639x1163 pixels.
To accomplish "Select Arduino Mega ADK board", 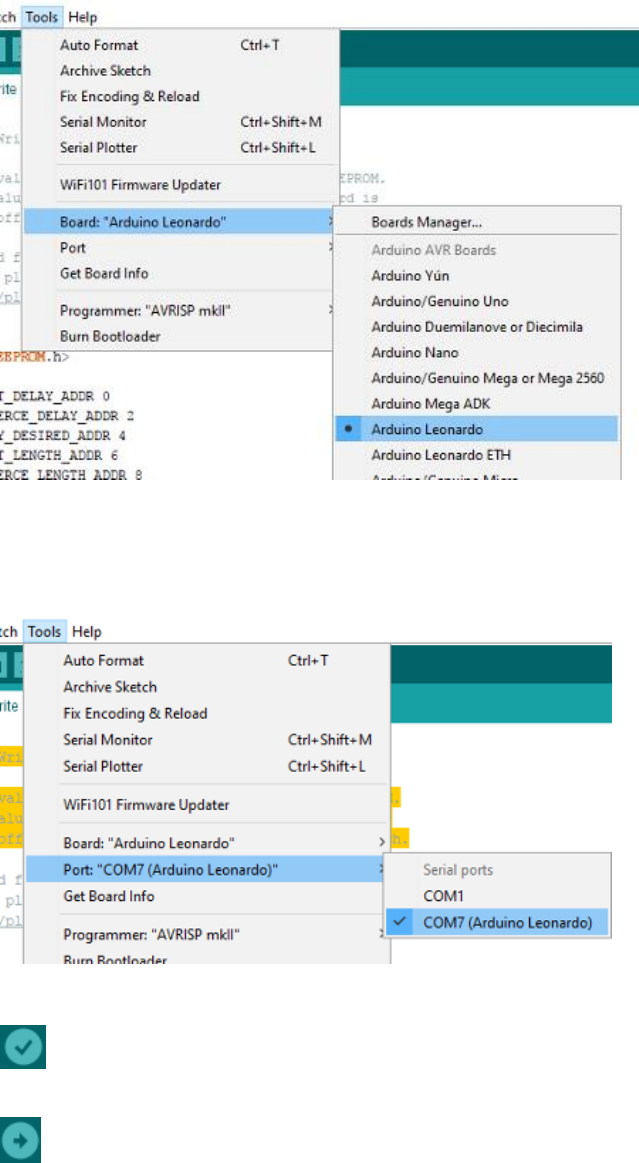I will (x=476, y=404).
